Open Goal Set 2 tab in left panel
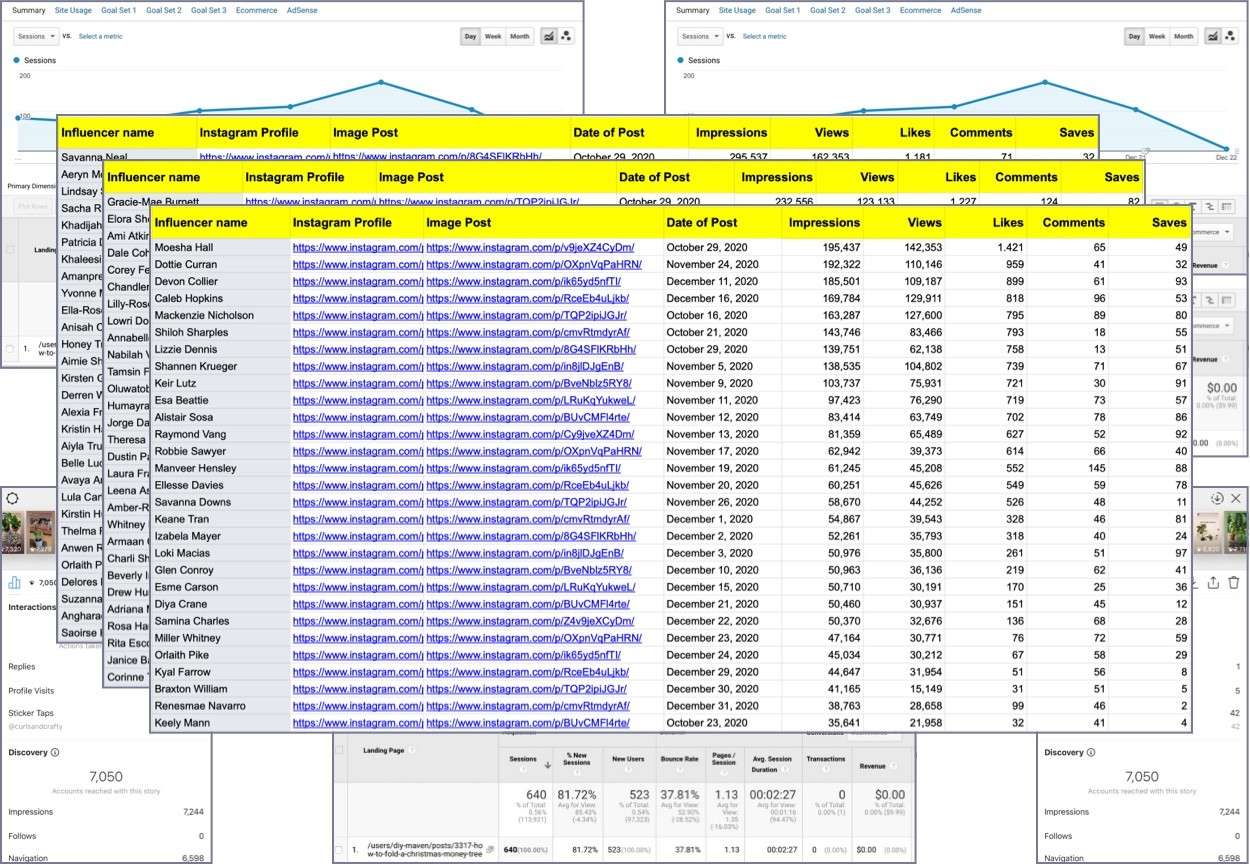This screenshot has width=1250, height=864. (164, 10)
